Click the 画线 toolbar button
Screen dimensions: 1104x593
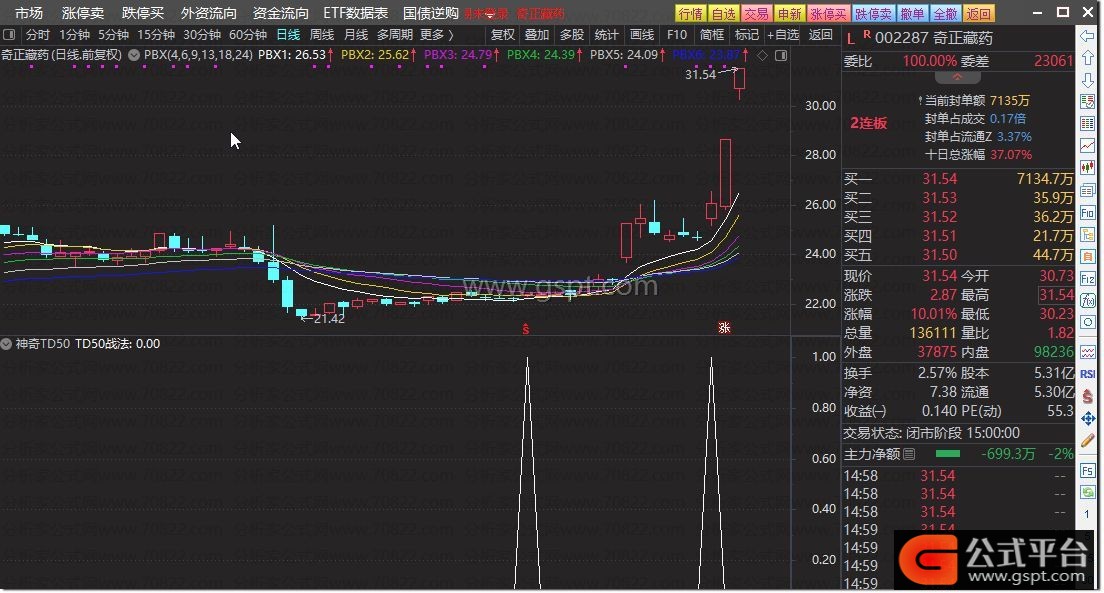(x=641, y=35)
